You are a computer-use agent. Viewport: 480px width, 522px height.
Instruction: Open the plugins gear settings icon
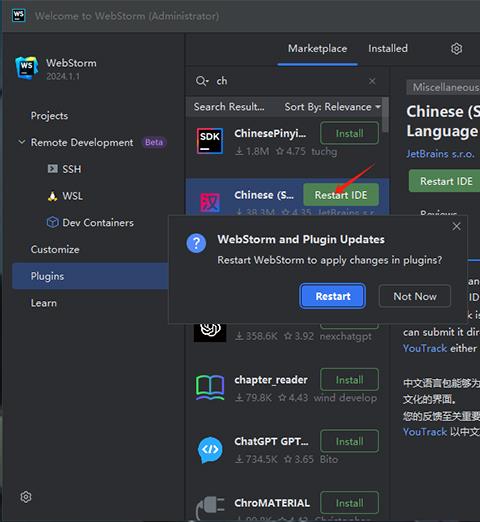(456, 49)
